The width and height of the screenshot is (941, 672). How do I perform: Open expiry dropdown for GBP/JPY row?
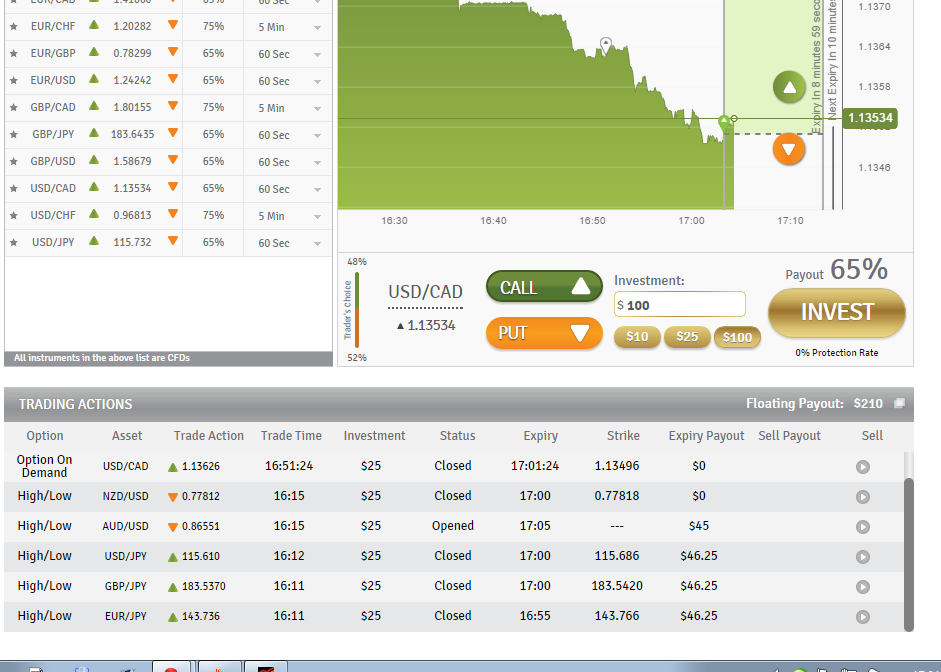[317, 136]
